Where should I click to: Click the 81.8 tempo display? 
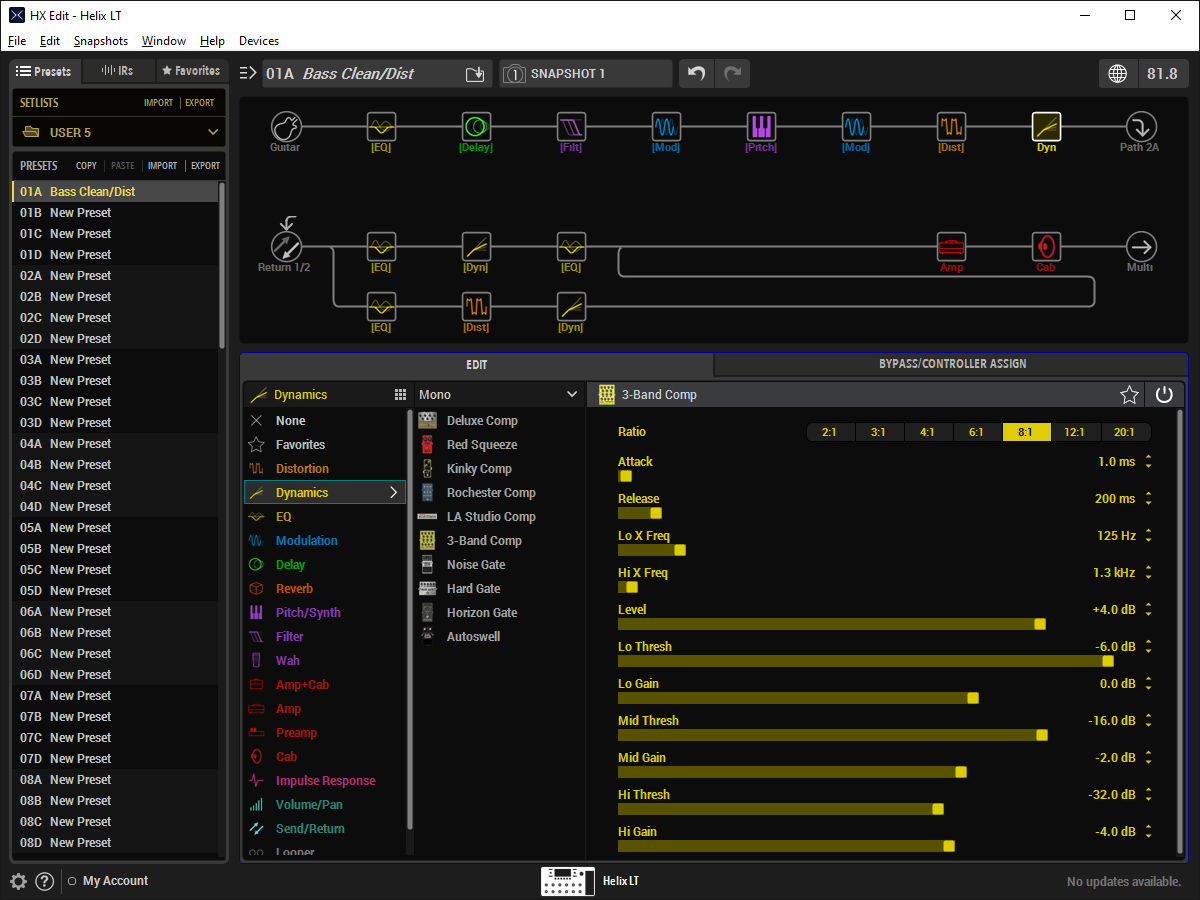point(1162,74)
